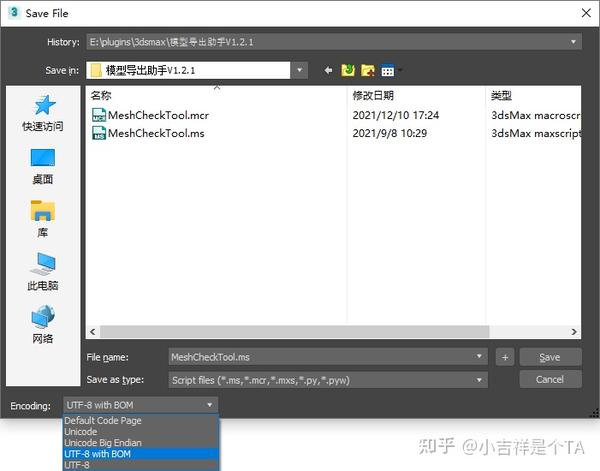Click the Cancel button
This screenshot has height=471, width=600.
(550, 380)
